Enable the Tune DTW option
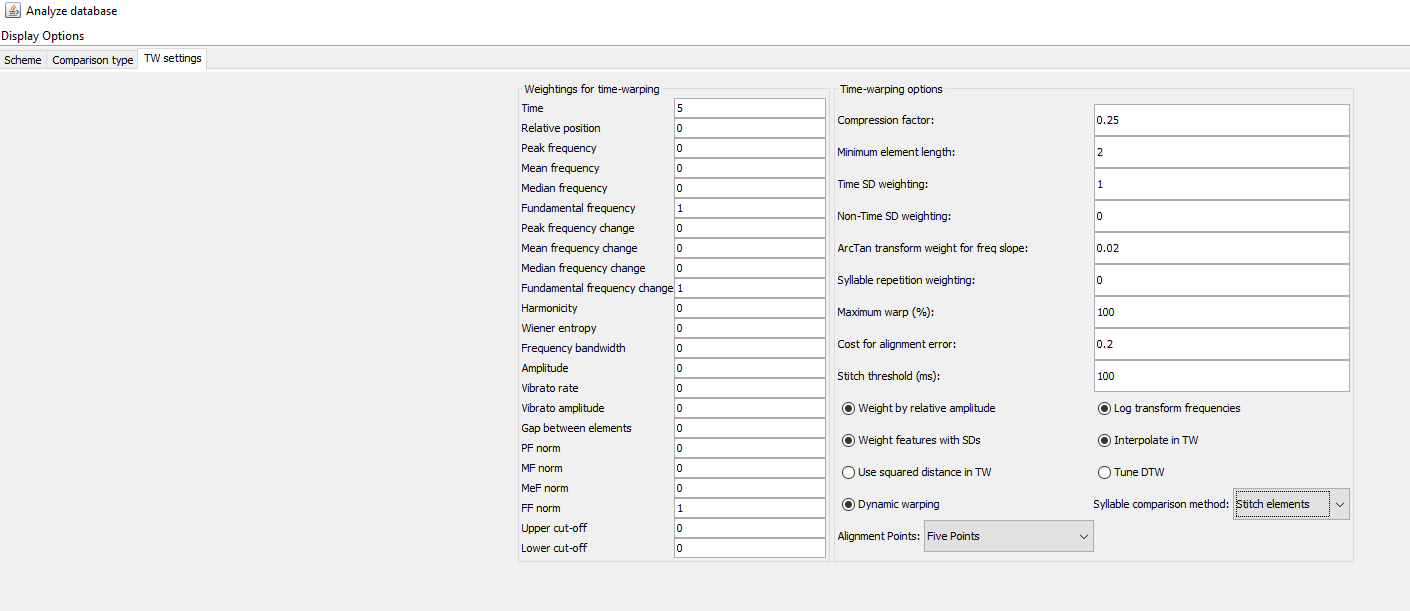 point(1104,472)
